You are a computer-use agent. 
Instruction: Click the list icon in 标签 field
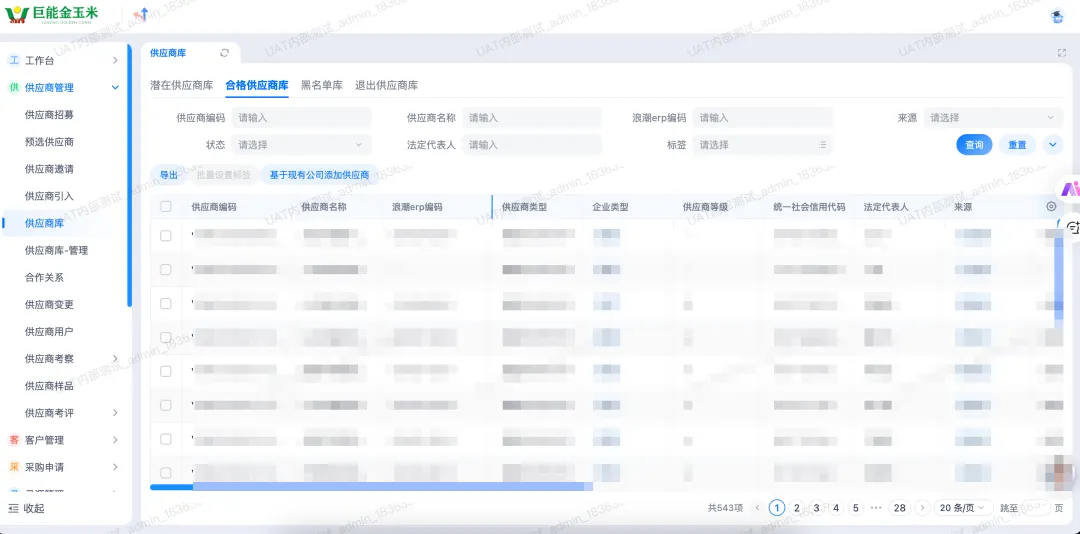point(822,145)
